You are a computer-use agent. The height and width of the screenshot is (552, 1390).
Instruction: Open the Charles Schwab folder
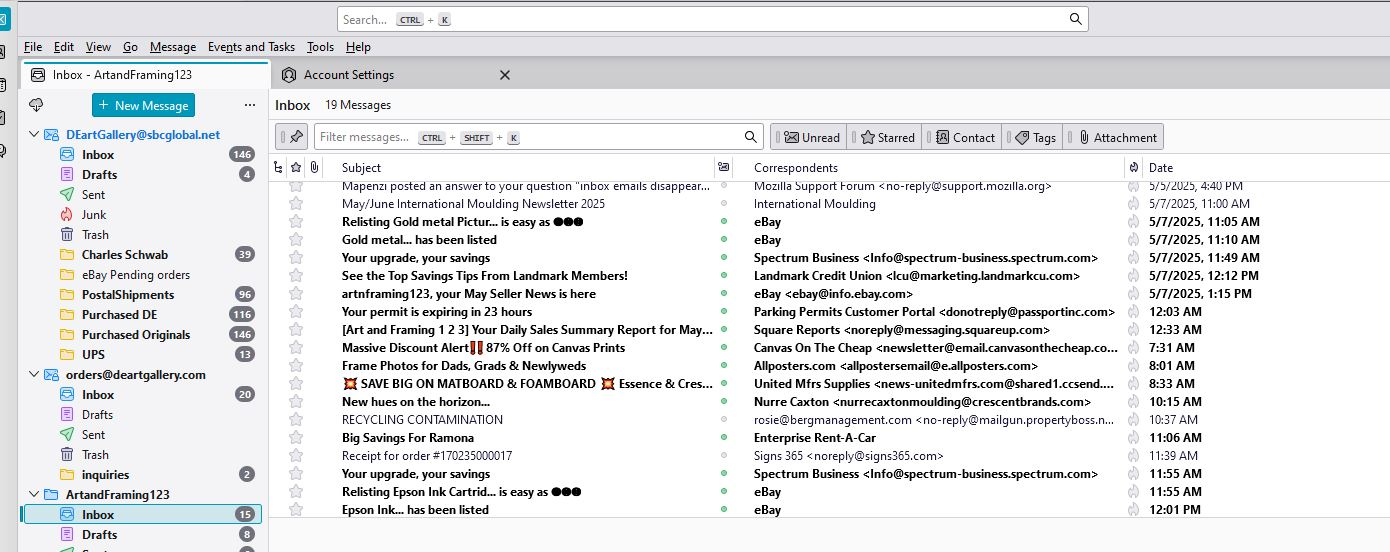pos(124,255)
